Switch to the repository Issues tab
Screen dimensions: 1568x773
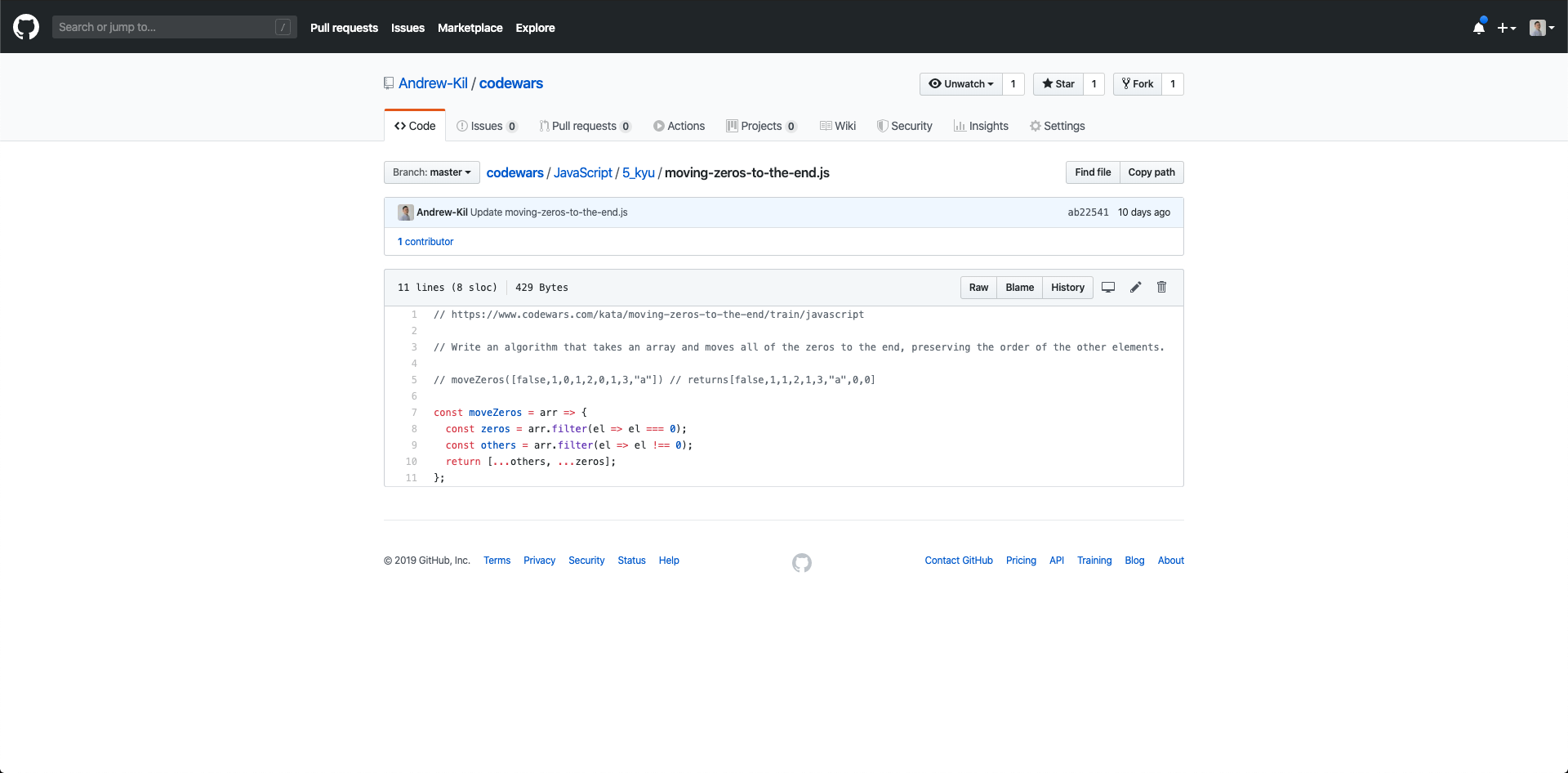487,126
